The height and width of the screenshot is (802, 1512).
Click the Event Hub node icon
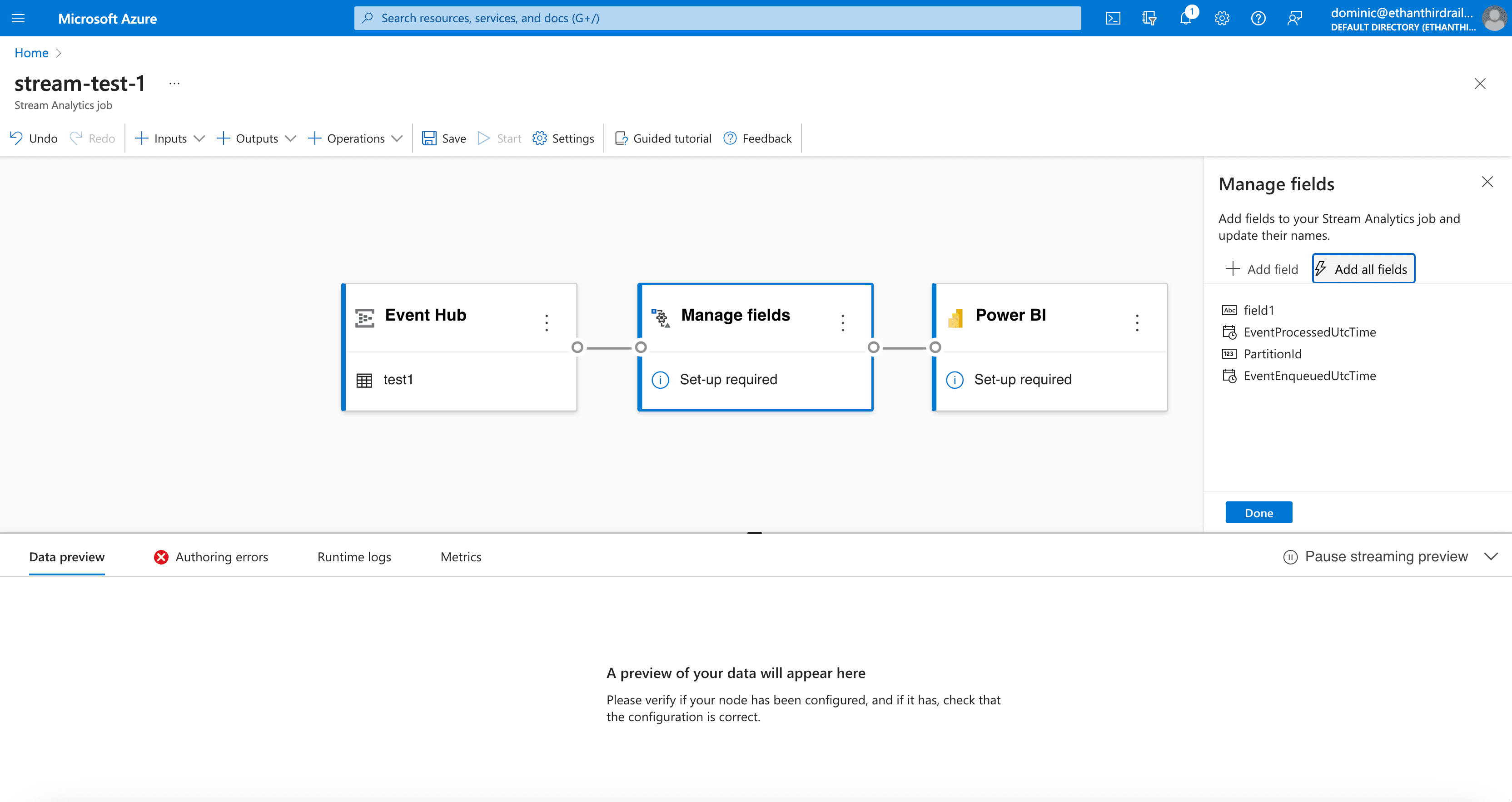tap(364, 317)
